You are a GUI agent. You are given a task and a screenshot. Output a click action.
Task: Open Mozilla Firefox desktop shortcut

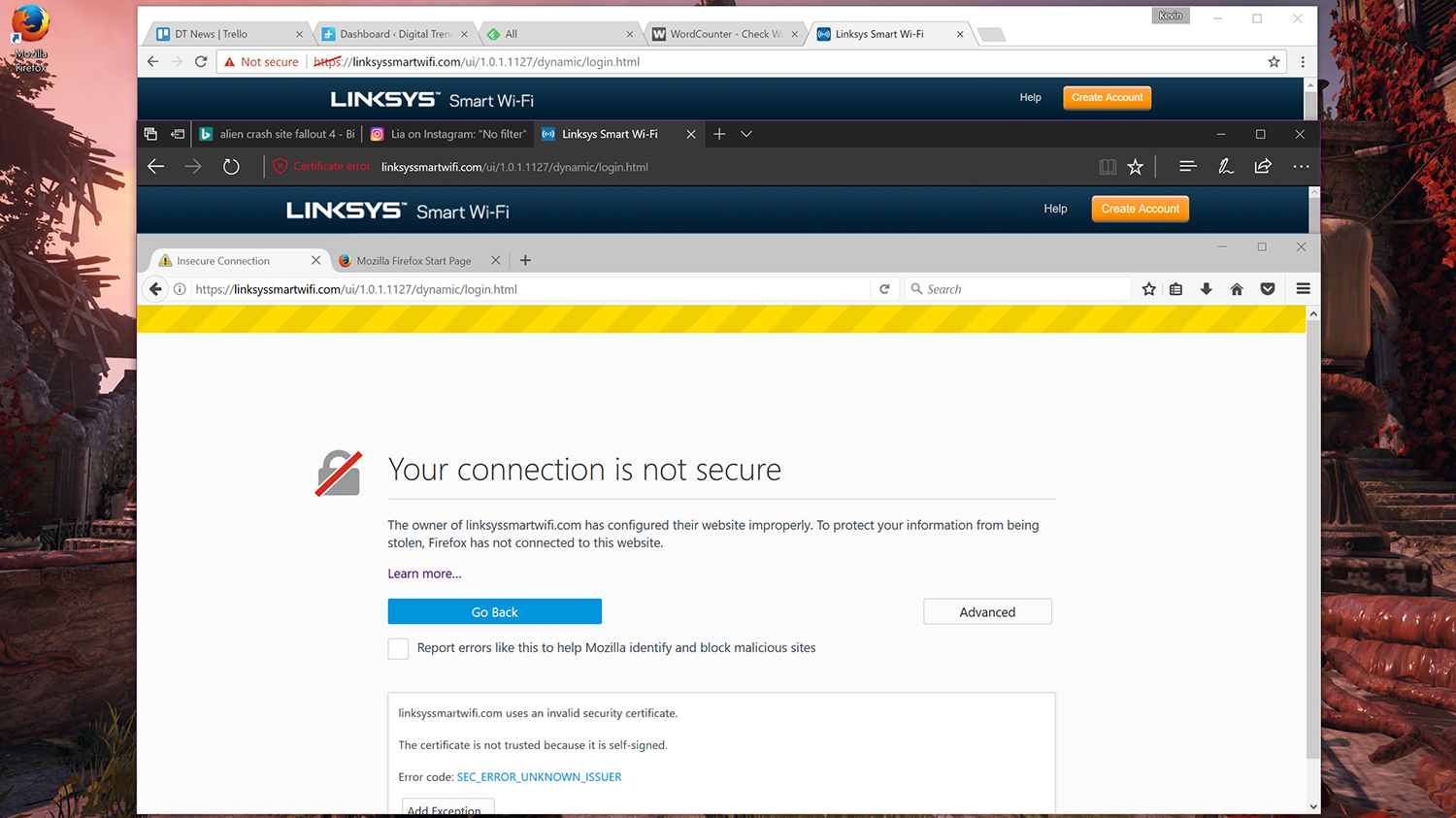[x=30, y=39]
